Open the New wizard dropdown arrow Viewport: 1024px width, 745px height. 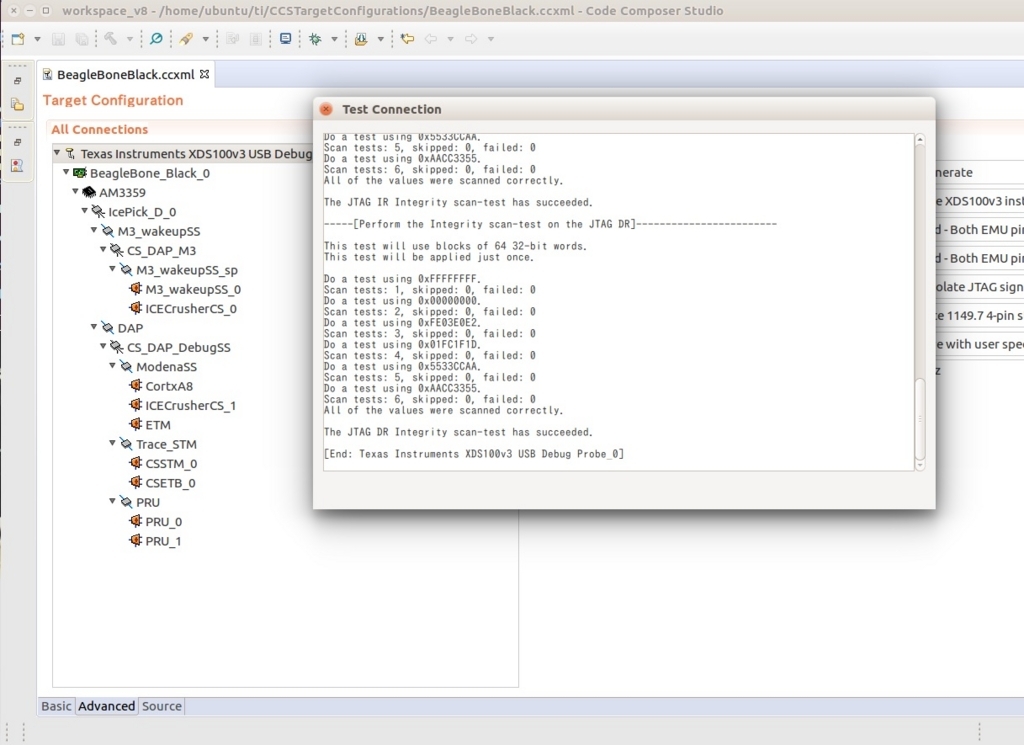click(37, 39)
